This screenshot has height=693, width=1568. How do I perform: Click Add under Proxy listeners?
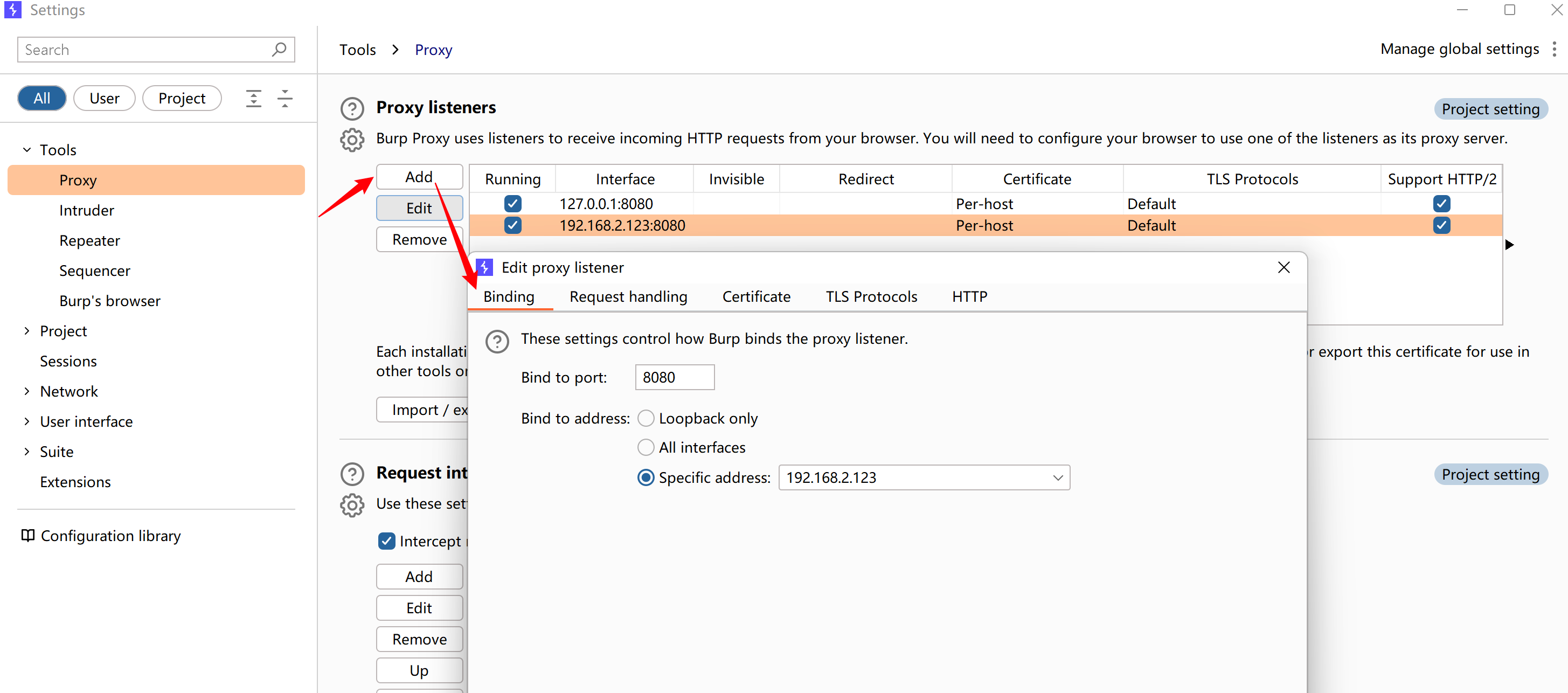[x=419, y=177]
